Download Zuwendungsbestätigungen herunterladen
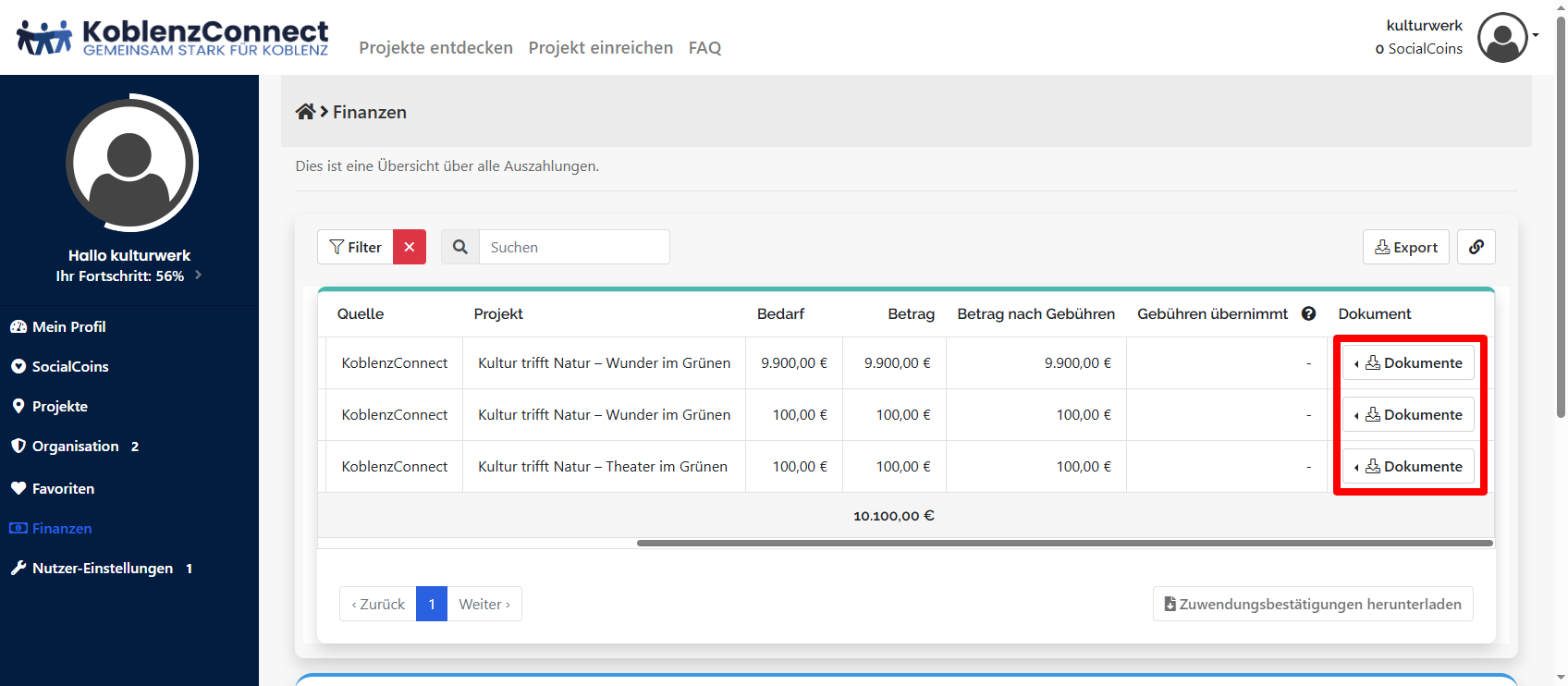Viewport: 1568px width, 686px height. 1312,604
